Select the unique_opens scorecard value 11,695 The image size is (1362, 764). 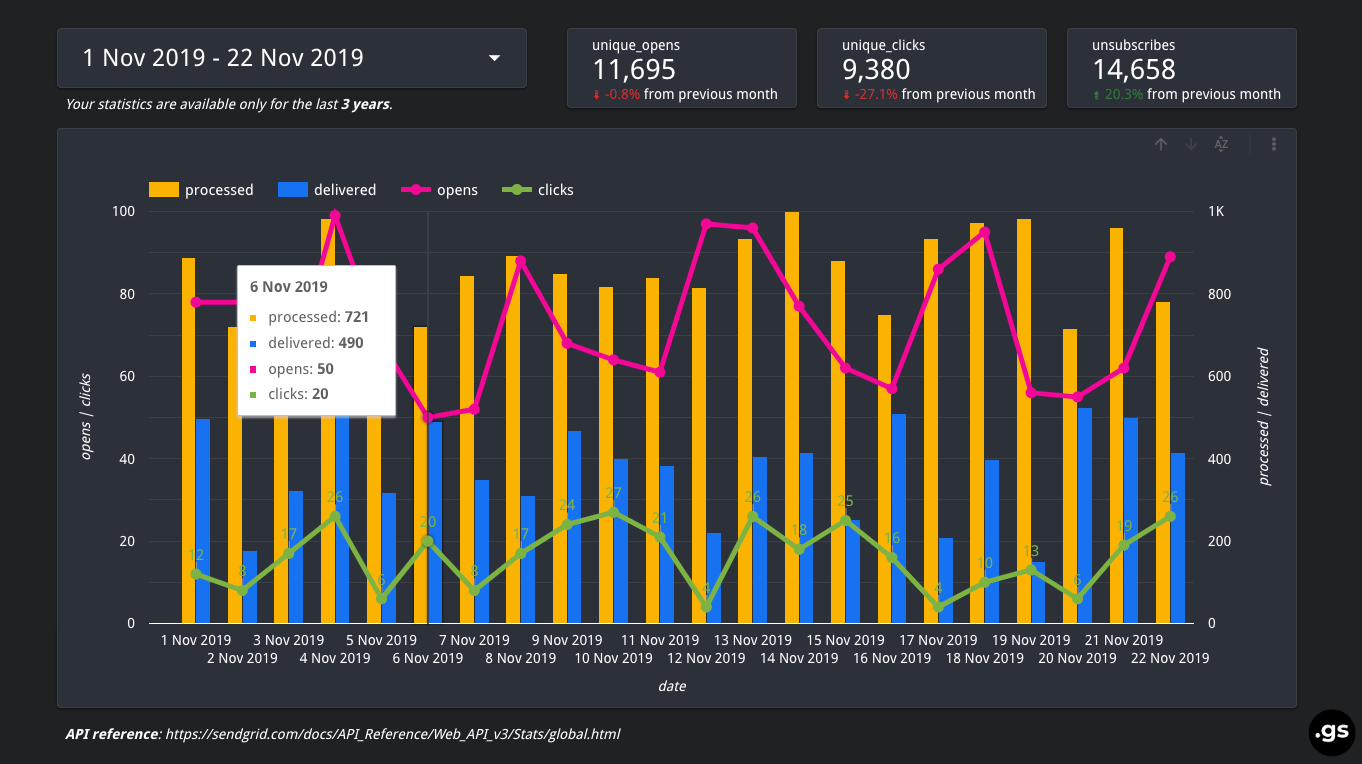pyautogui.click(x=634, y=69)
